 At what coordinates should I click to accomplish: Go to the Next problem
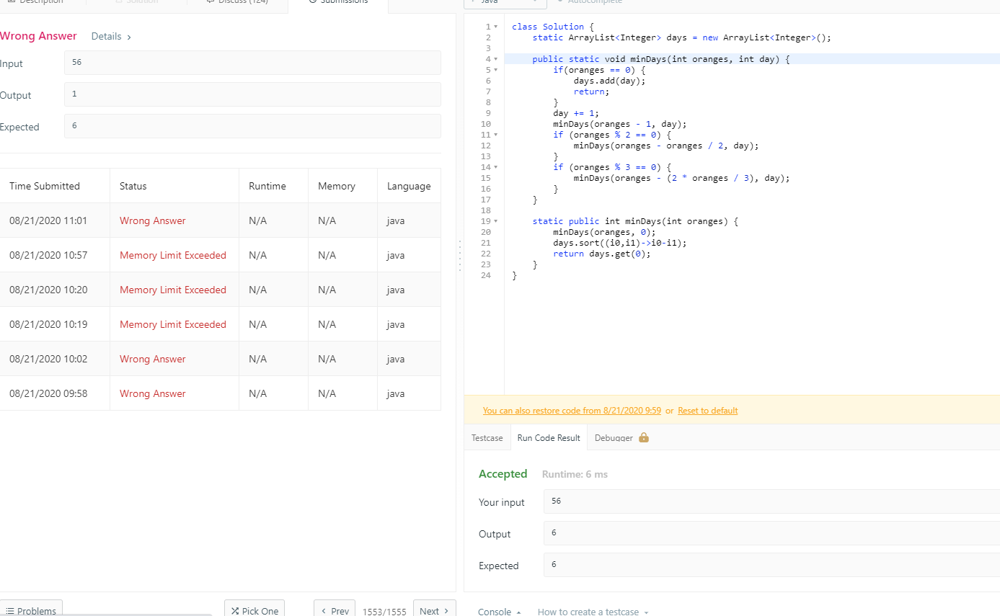(434, 608)
